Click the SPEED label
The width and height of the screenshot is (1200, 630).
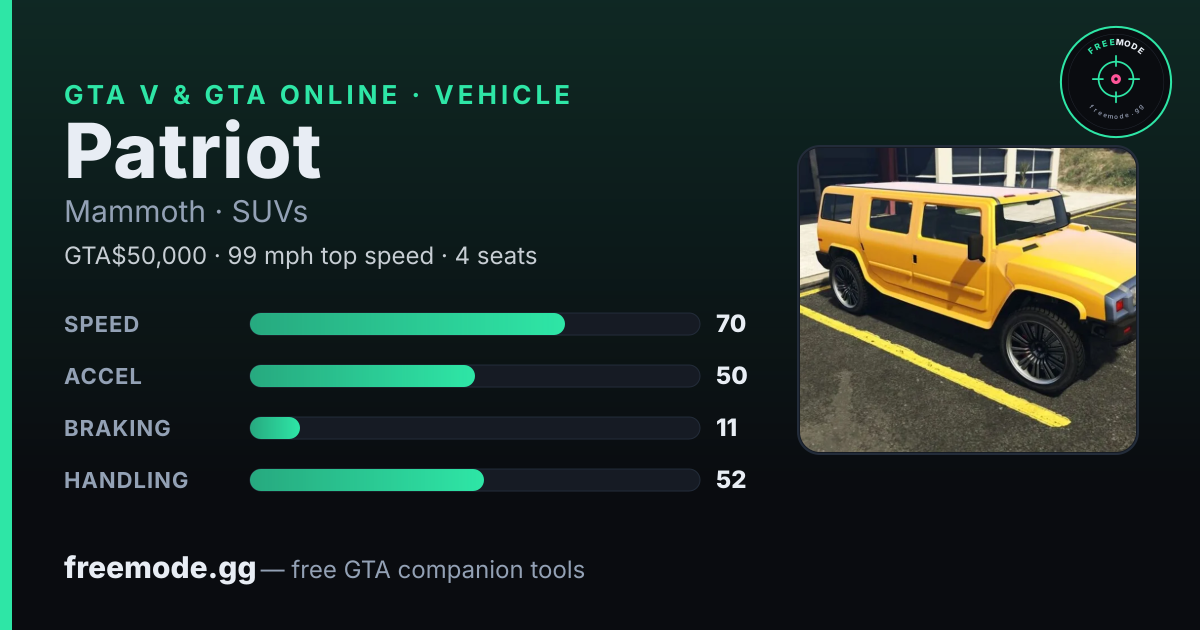pos(102,324)
